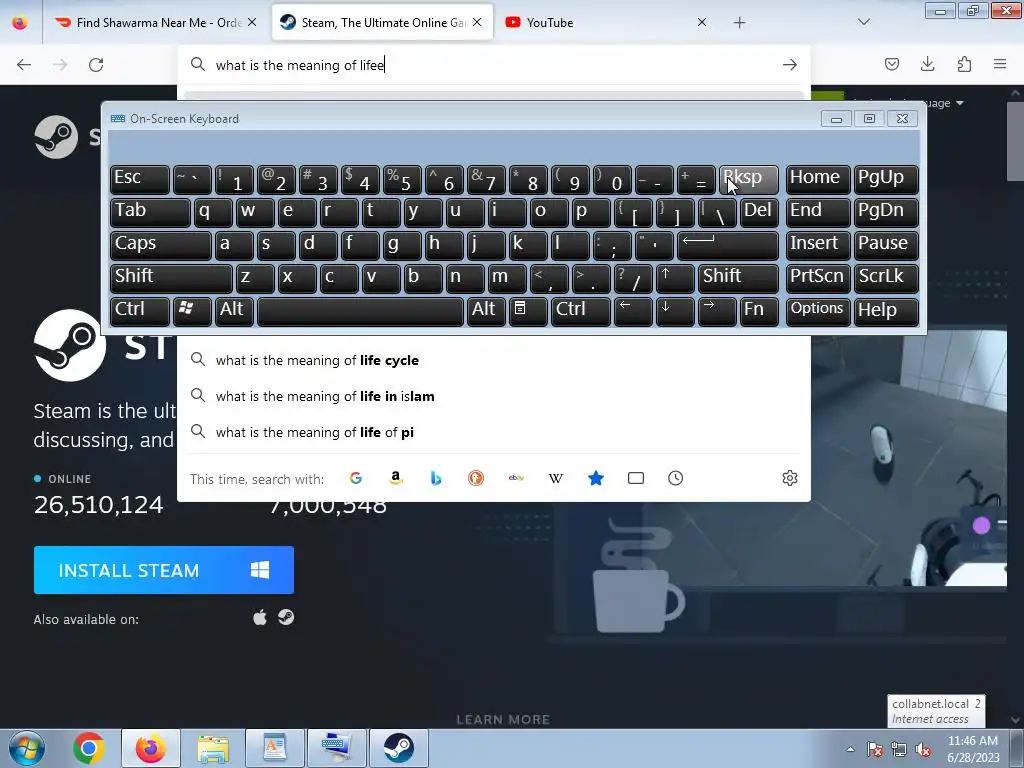Screen dimensions: 1024x768
Task: Click the context menu key on keyboard
Action: pyautogui.click(x=528, y=312)
